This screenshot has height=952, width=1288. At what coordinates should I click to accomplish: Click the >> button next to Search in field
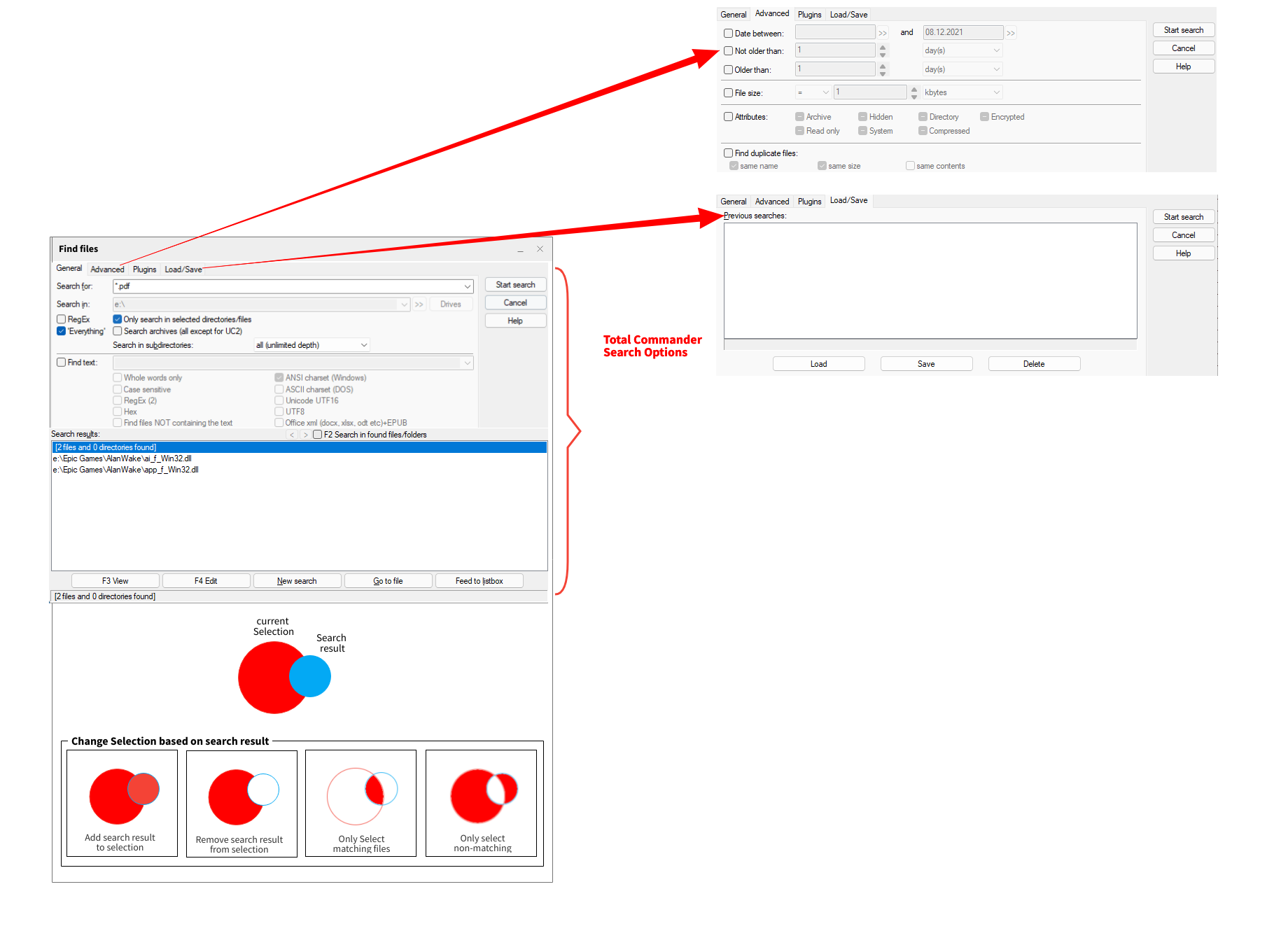419,304
